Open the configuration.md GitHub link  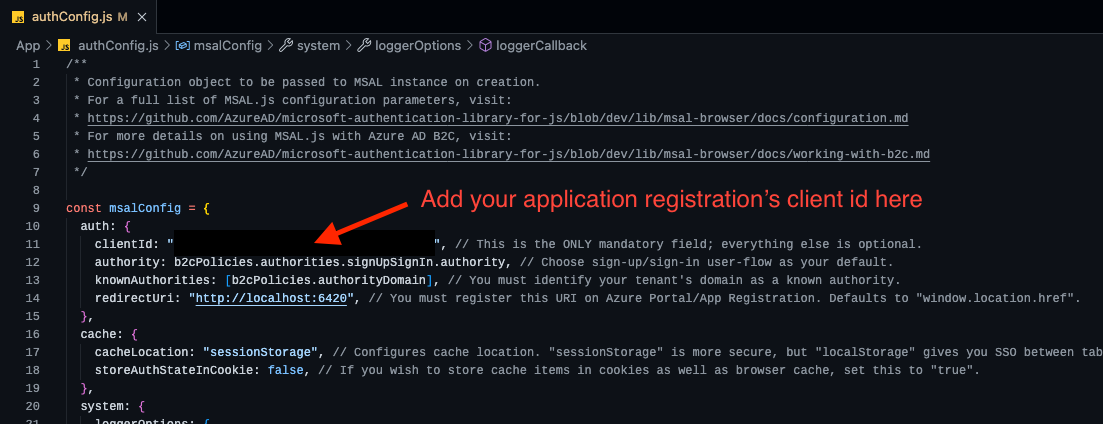point(497,118)
